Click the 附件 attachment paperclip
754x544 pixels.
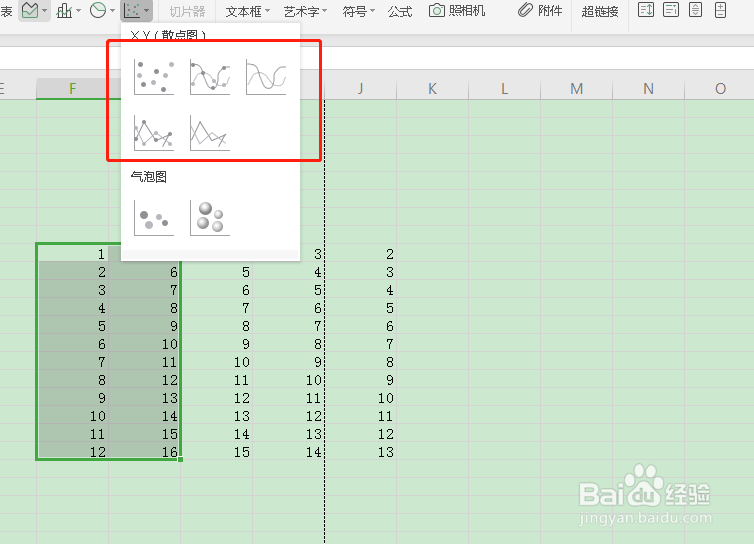click(x=540, y=10)
